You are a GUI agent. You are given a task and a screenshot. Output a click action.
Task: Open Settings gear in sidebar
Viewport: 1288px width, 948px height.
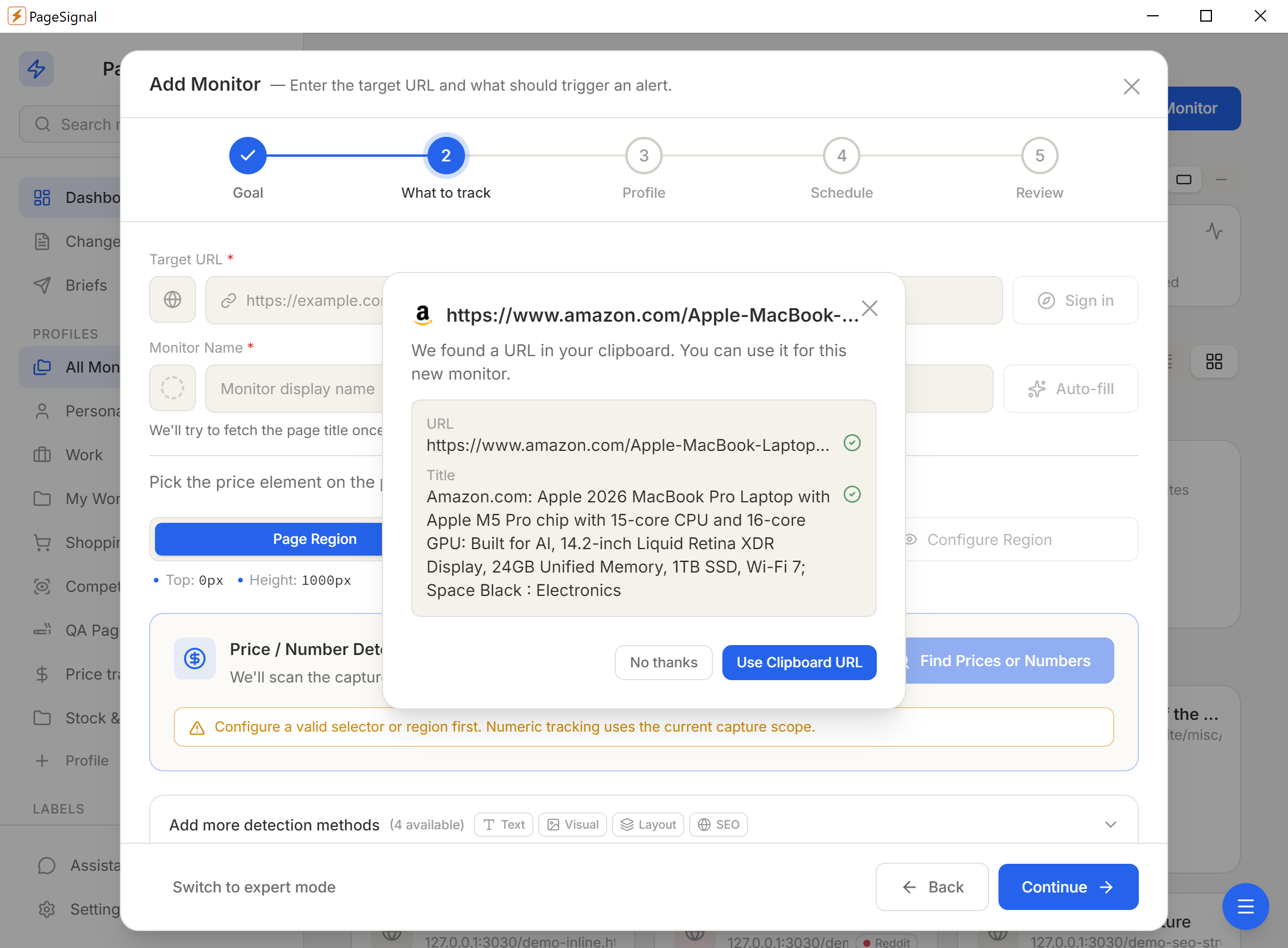coord(47,909)
